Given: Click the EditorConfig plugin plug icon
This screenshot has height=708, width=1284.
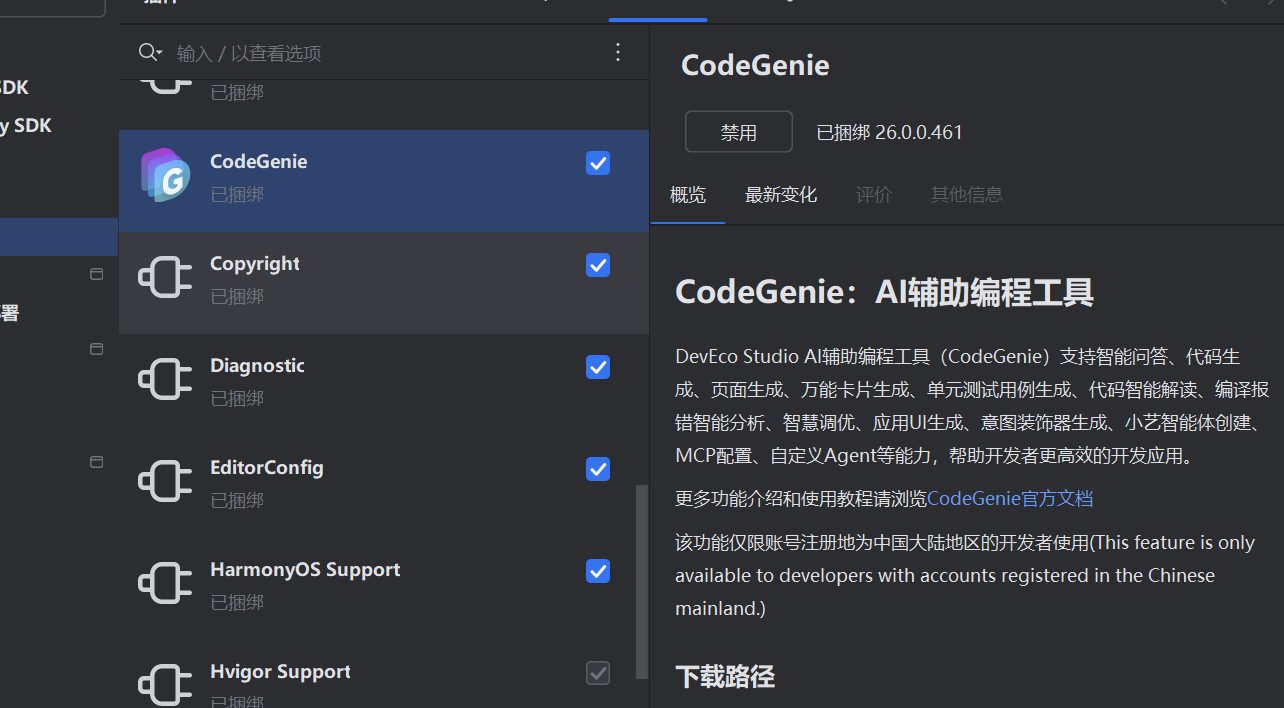Looking at the screenshot, I should tap(165, 482).
